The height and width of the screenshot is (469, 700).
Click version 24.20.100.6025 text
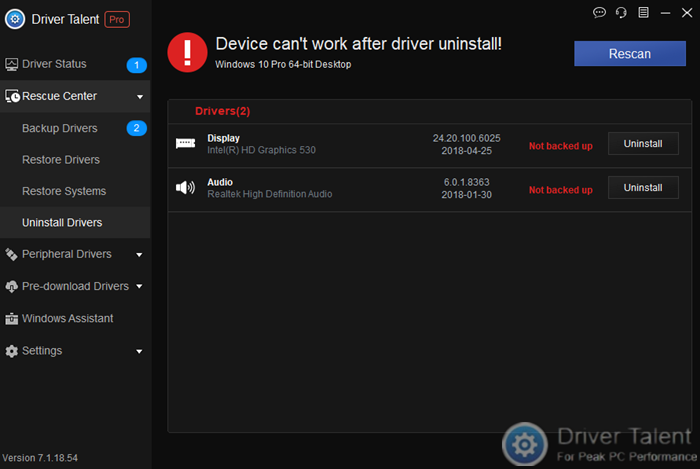467,138
